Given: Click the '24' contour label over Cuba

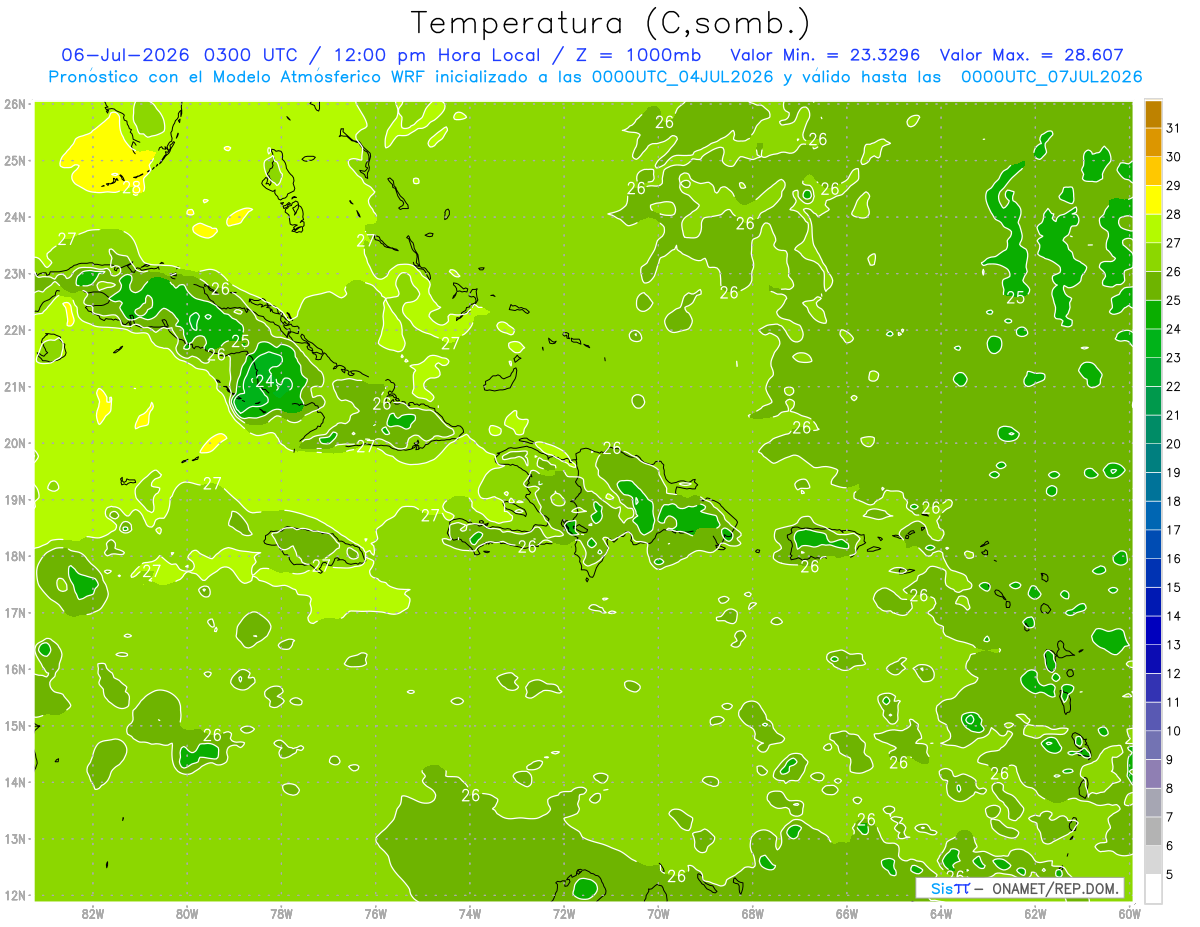Looking at the screenshot, I should 264,380.
